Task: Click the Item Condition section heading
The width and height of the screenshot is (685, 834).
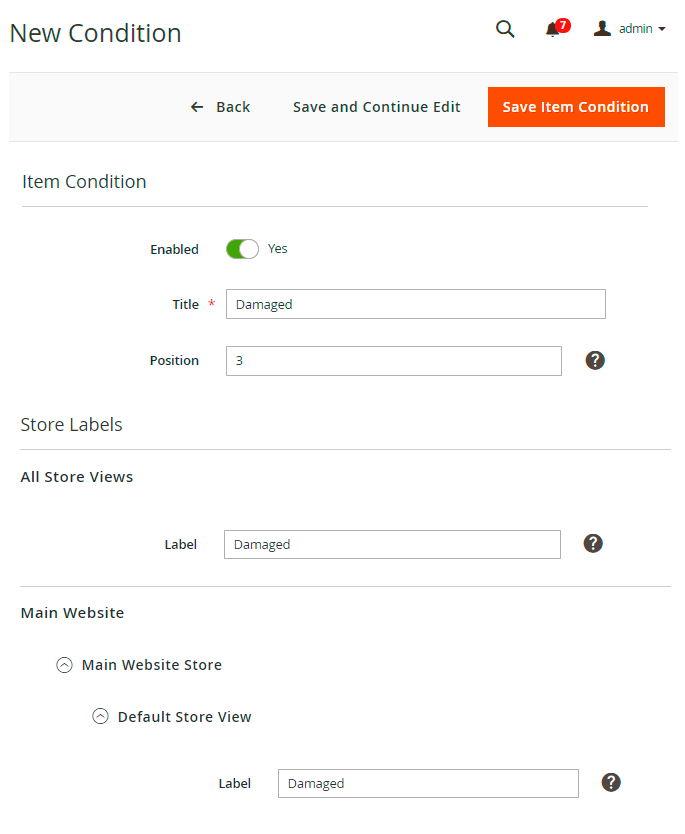Action: [x=84, y=182]
